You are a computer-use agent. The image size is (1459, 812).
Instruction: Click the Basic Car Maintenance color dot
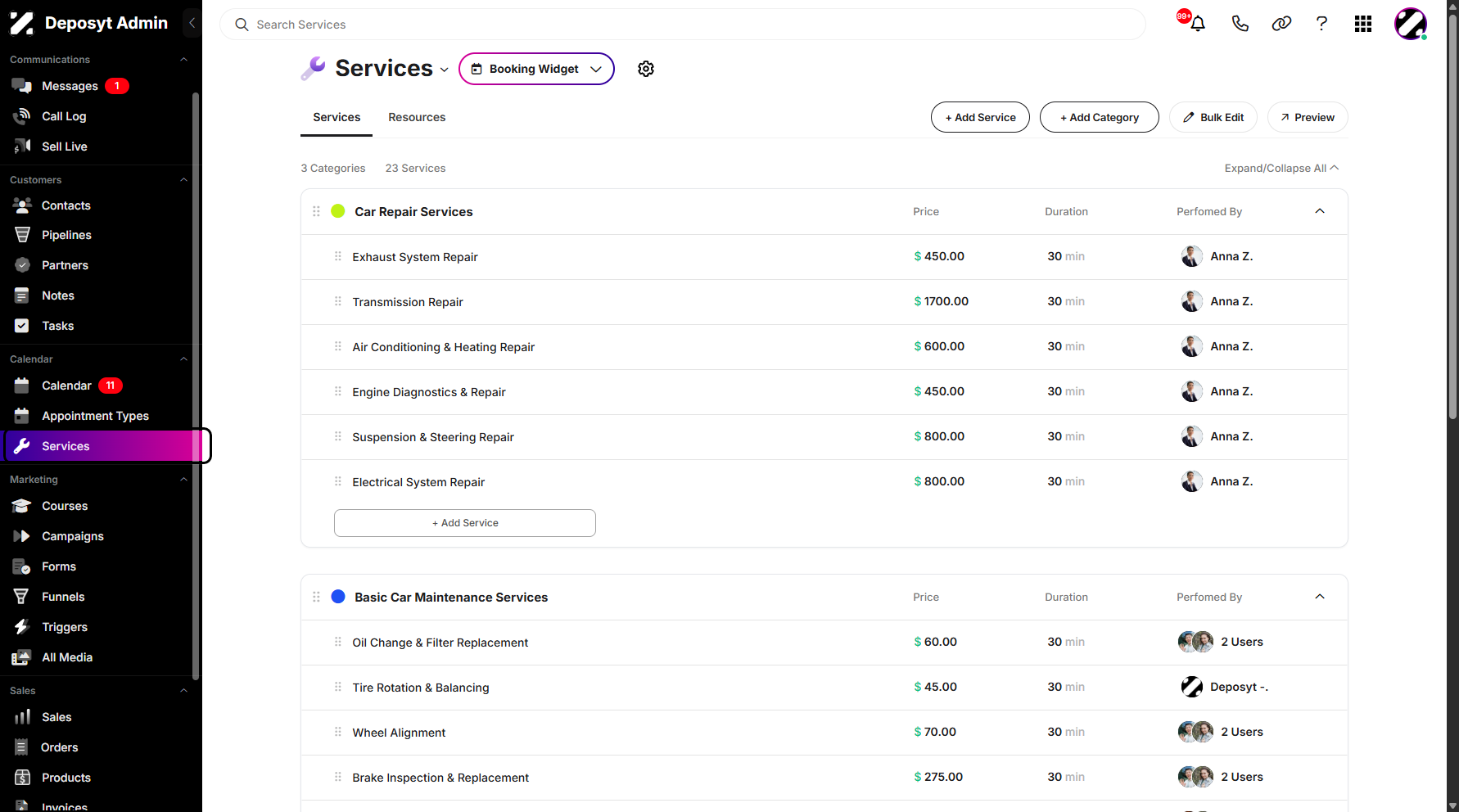337,597
